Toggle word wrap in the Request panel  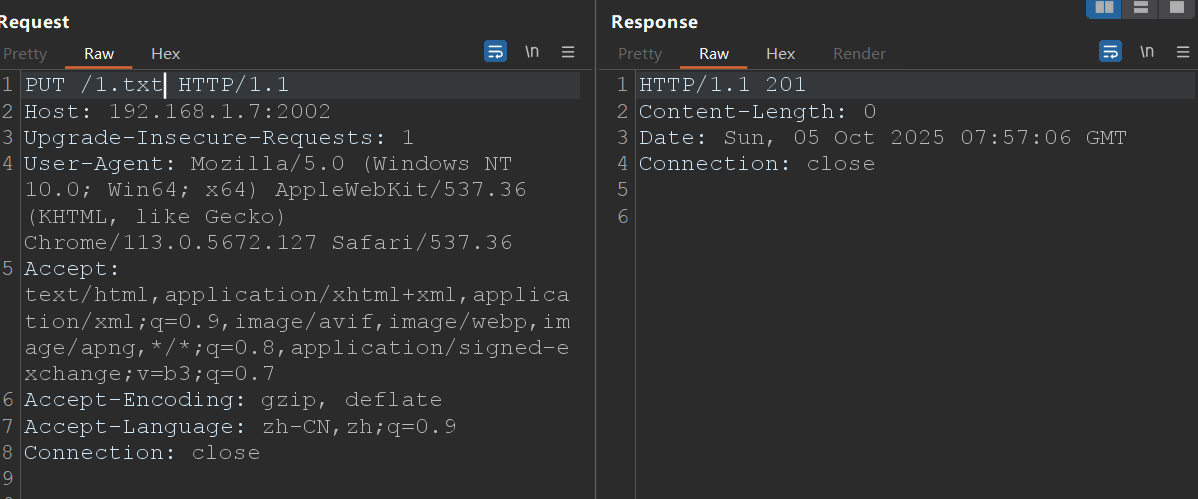coord(495,52)
